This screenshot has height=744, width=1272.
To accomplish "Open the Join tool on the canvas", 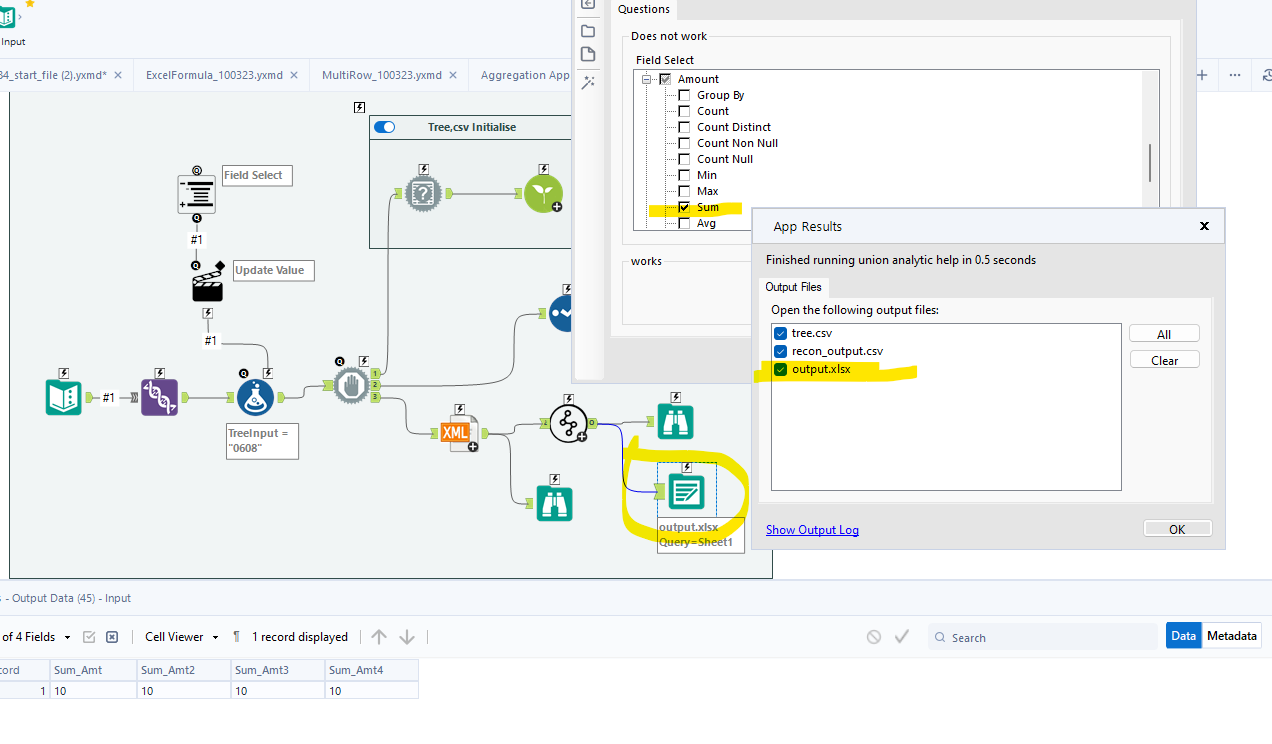I will (x=569, y=424).
